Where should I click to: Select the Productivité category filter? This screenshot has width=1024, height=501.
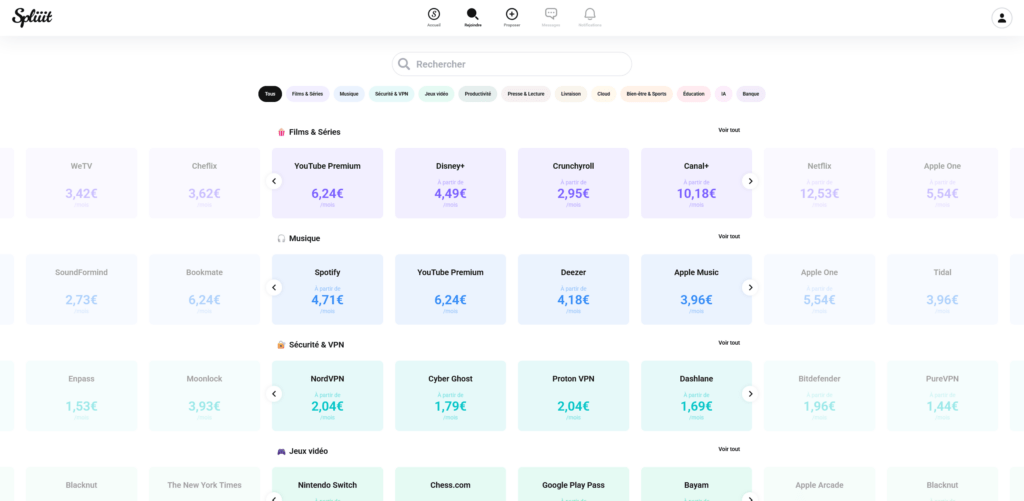478,94
